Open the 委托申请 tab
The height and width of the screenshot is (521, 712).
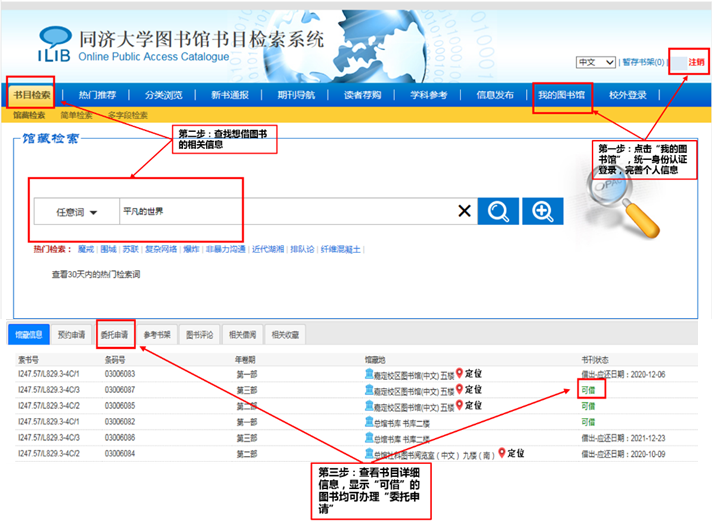[x=114, y=335]
